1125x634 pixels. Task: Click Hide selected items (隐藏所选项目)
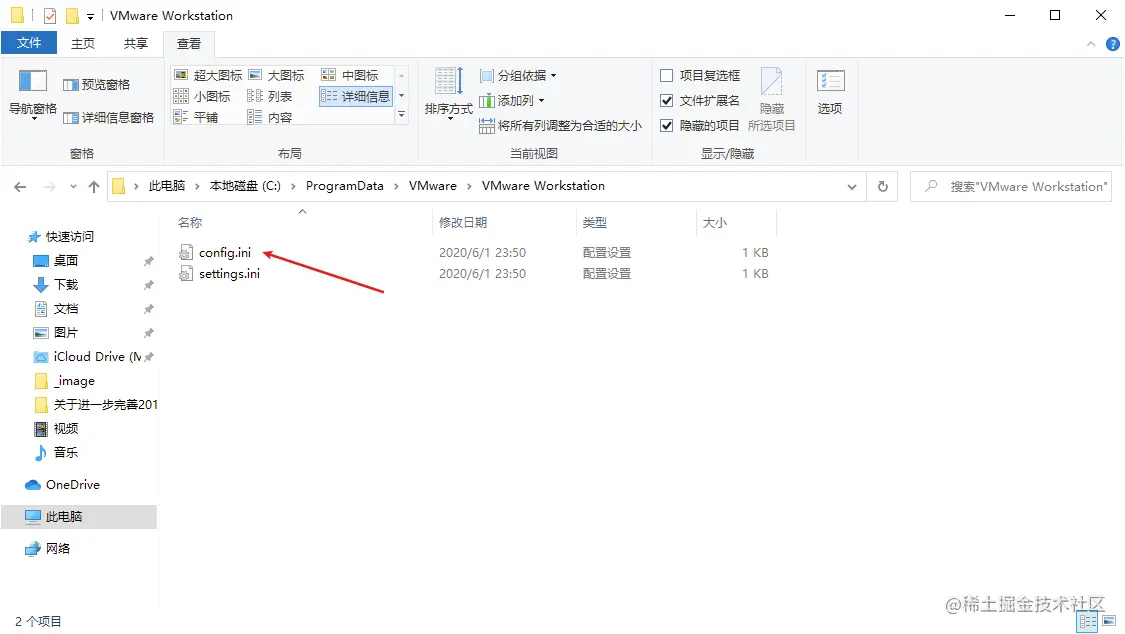point(771,99)
